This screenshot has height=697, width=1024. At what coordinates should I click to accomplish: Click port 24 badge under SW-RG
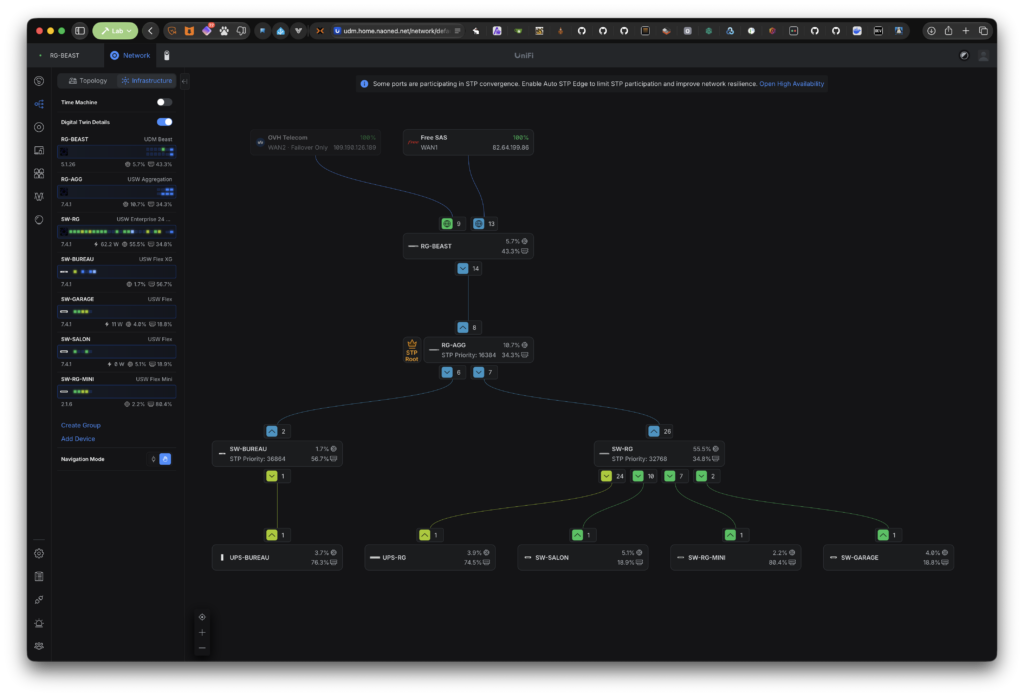coord(612,476)
